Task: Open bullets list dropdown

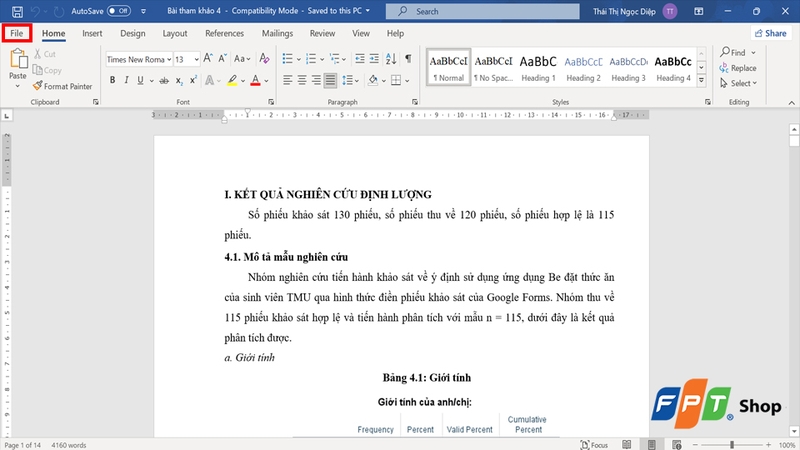Action: [298, 59]
